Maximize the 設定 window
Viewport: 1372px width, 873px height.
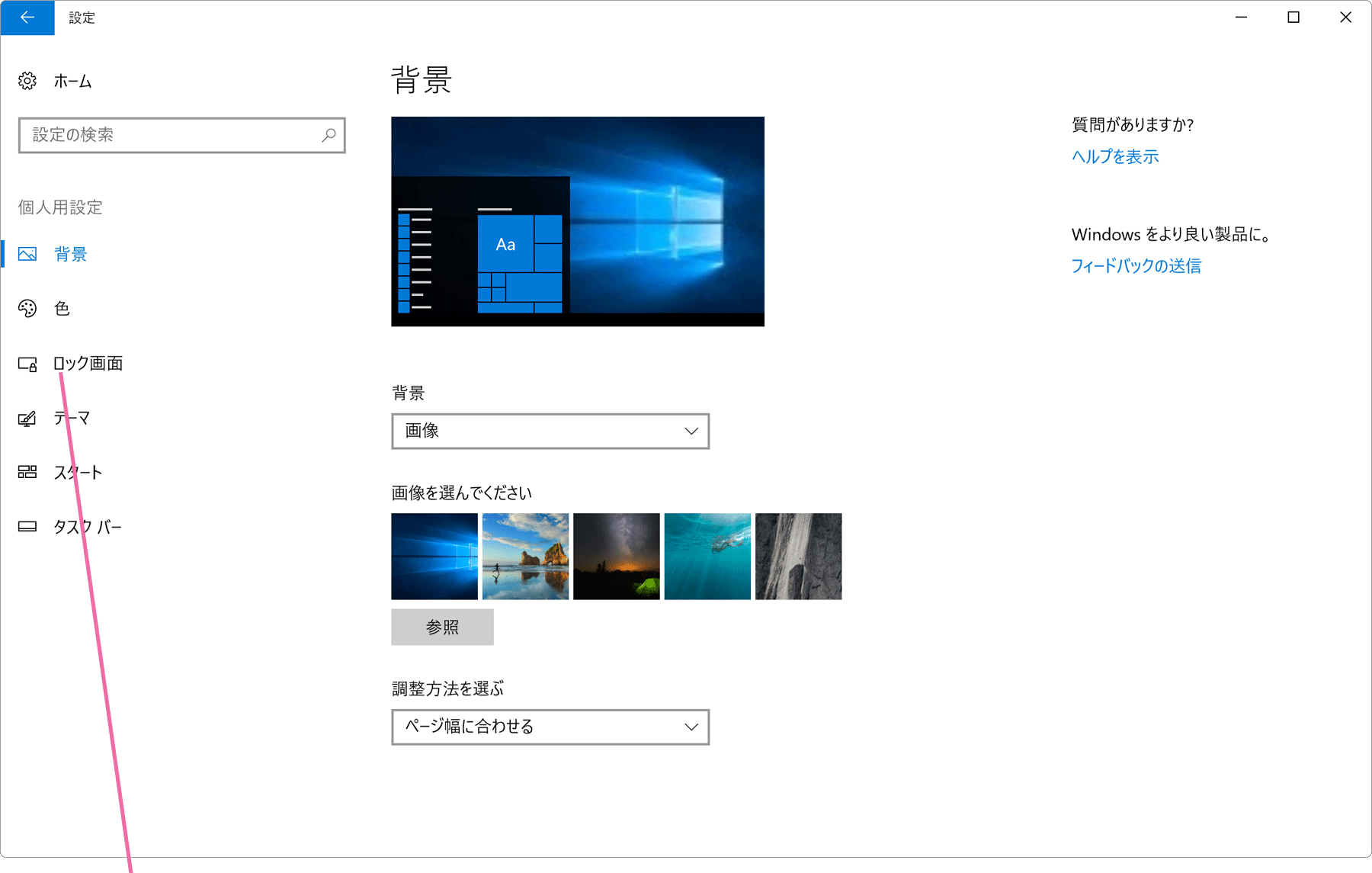pos(1293,17)
